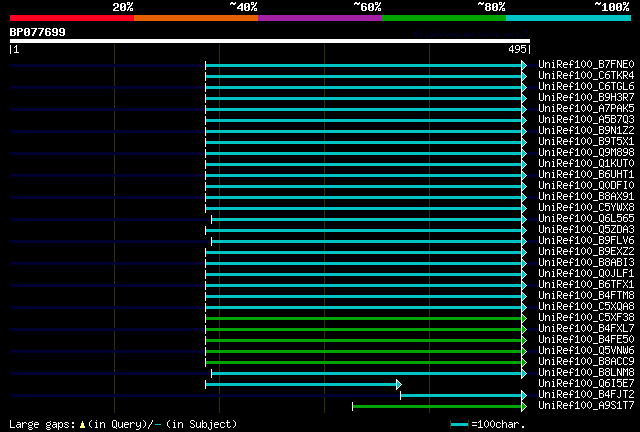Viewport: 640px width, 432px height.
Task: Open the UniRef100_C6TGL6 entry
Action: [x=586, y=87]
